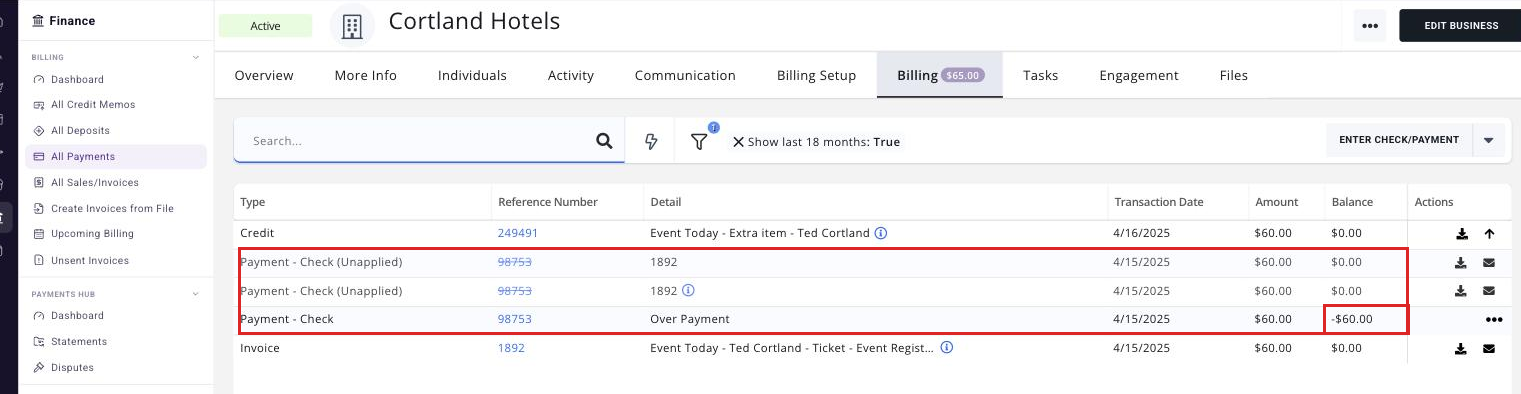The width and height of the screenshot is (1521, 394).
Task: Open billing Dashboard in the BILLING section
Action: pyautogui.click(x=77, y=79)
